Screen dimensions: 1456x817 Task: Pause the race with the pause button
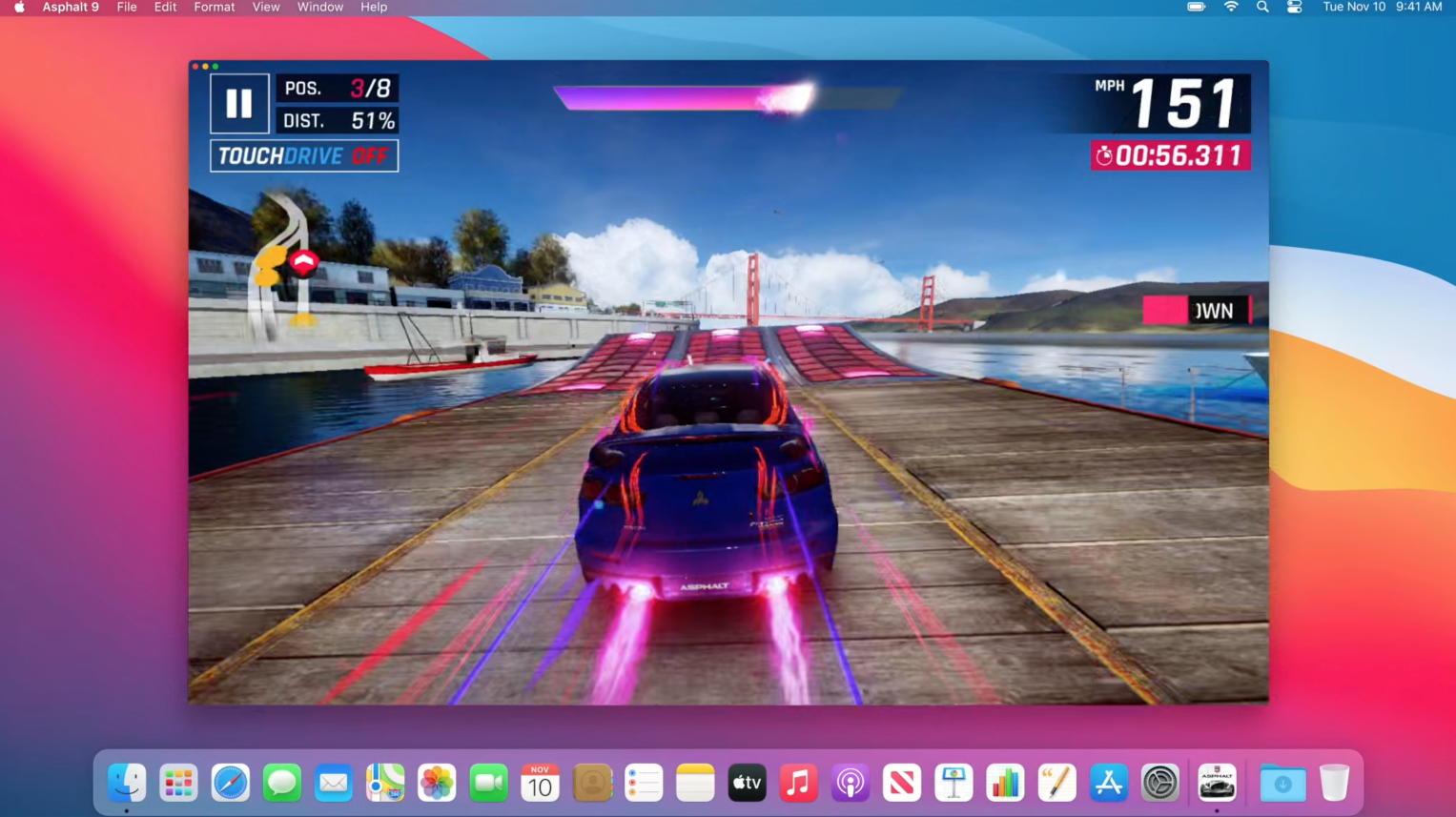(x=239, y=103)
